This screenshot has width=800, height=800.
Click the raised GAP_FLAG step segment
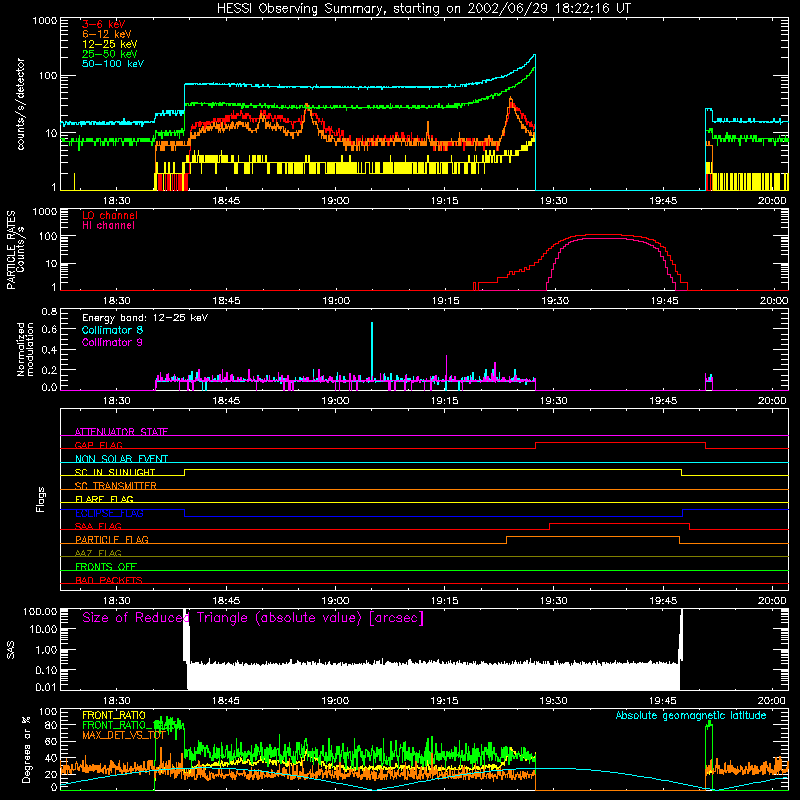[x=620, y=443]
